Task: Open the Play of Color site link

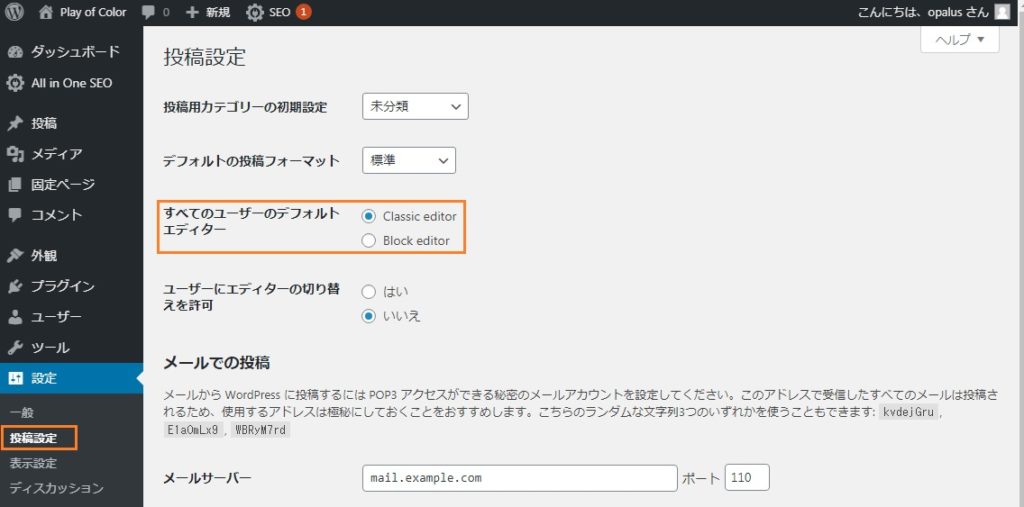Action: click(93, 12)
